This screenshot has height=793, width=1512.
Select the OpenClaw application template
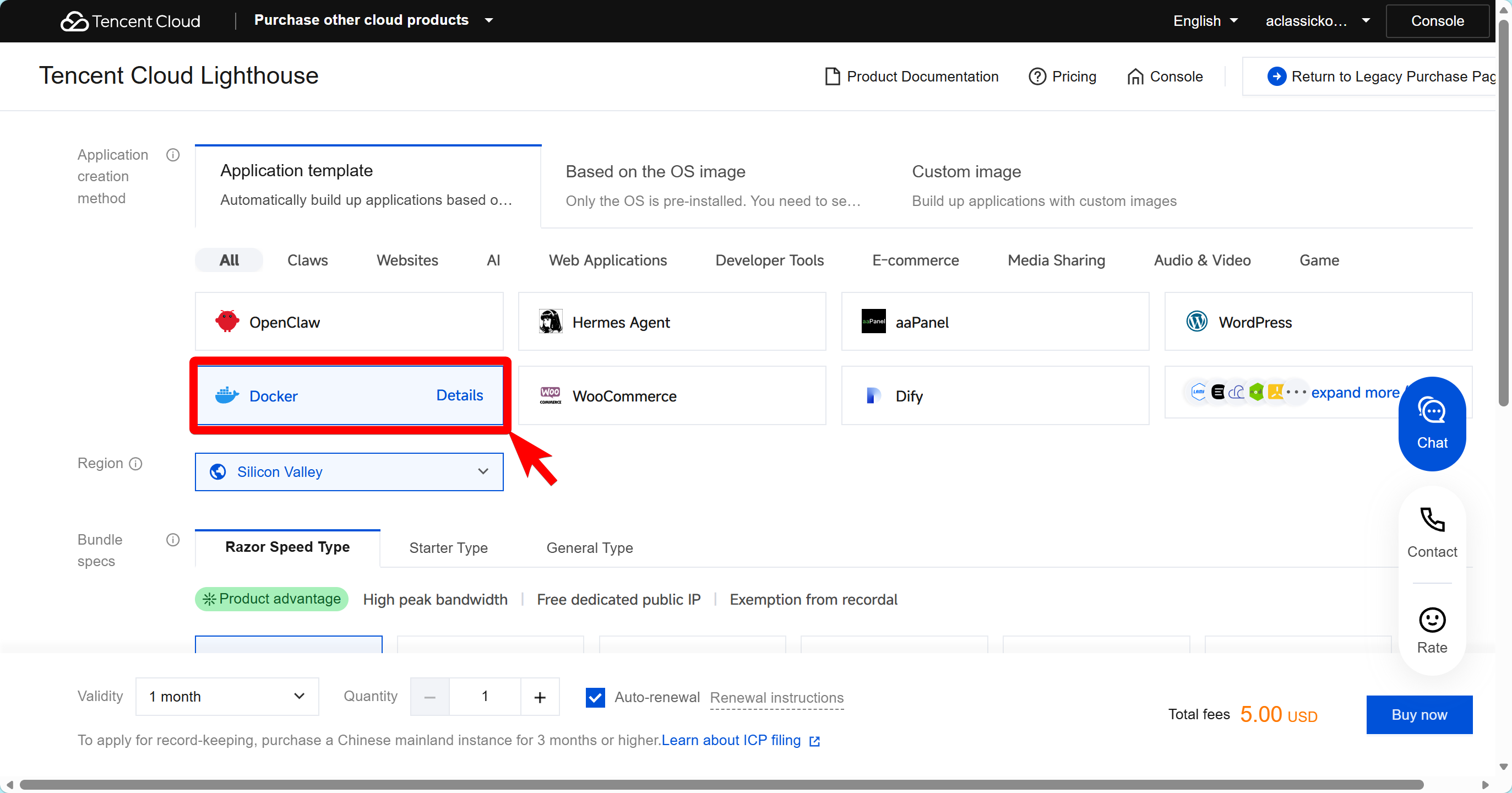pos(349,322)
